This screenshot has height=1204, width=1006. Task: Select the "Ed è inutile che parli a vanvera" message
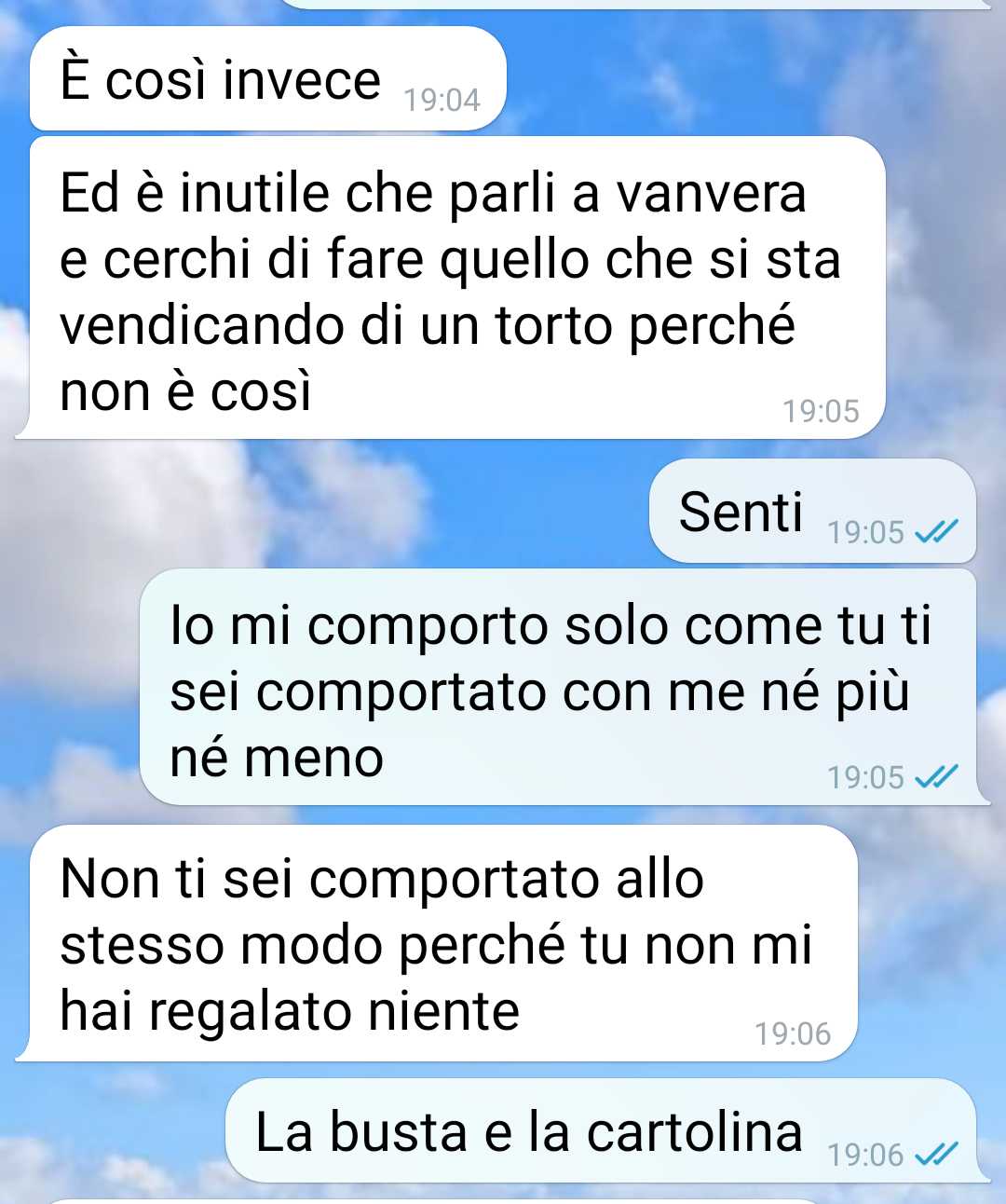pyautogui.click(x=451, y=288)
